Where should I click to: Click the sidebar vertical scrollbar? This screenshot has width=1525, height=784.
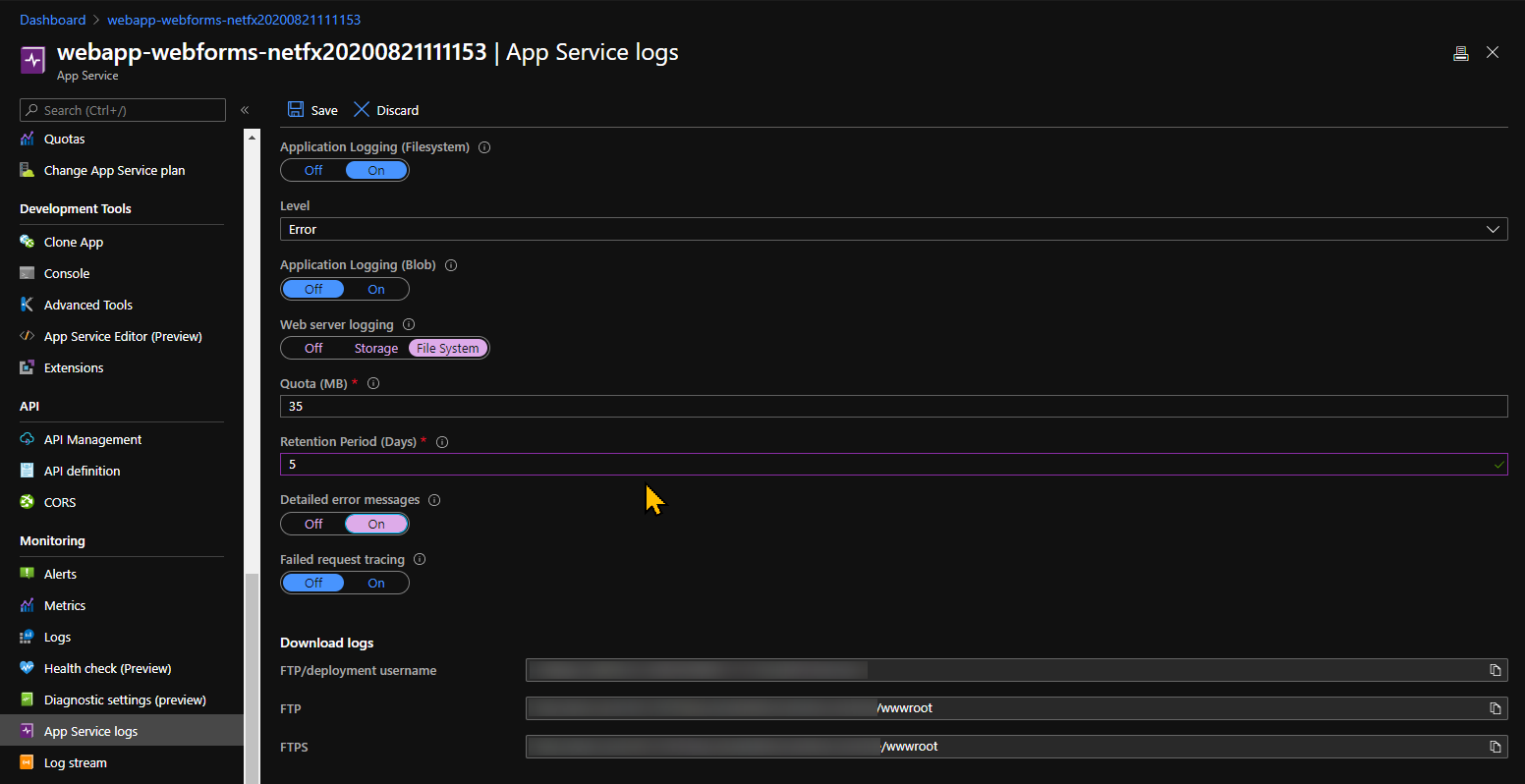[252, 678]
